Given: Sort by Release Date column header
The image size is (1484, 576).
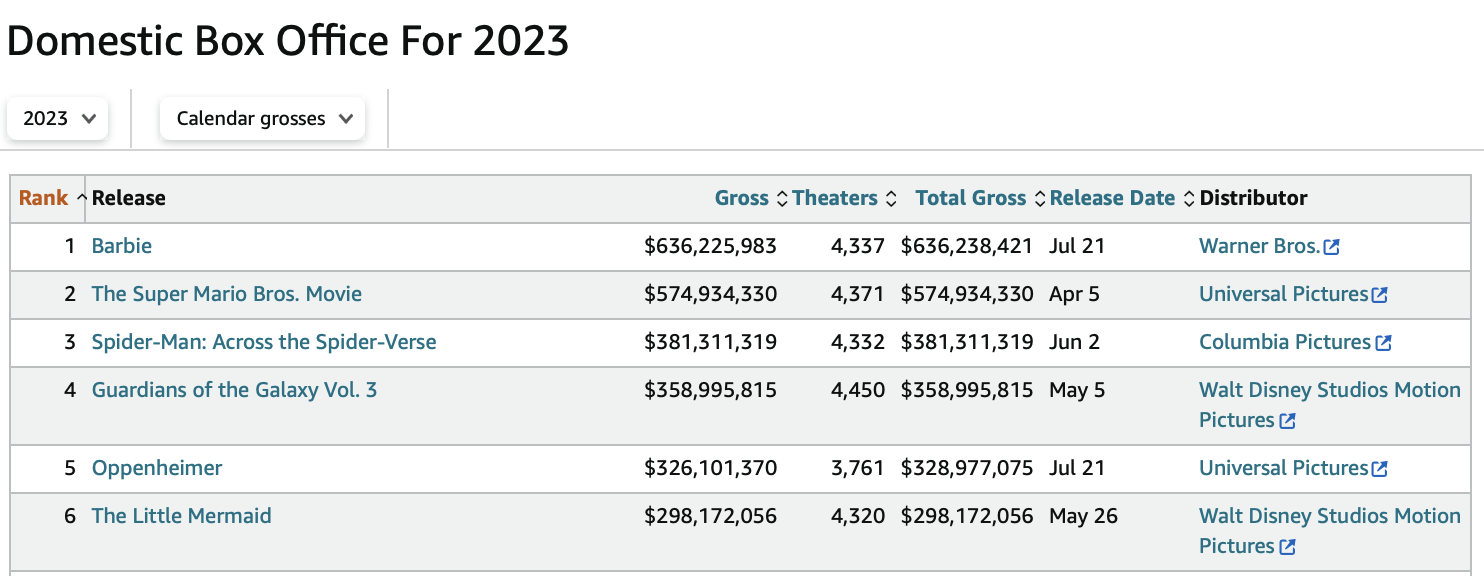Looking at the screenshot, I should point(1112,198).
